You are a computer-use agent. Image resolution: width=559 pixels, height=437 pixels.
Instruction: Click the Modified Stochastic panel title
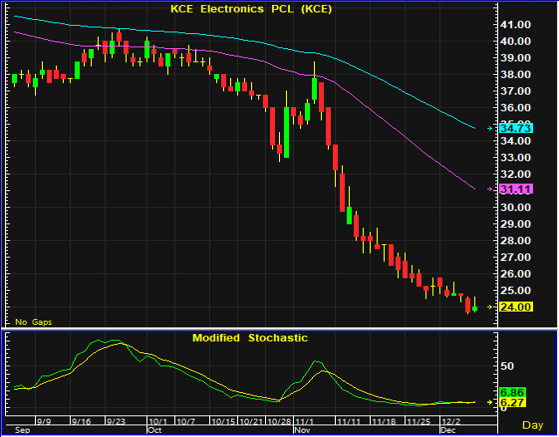pos(250,338)
